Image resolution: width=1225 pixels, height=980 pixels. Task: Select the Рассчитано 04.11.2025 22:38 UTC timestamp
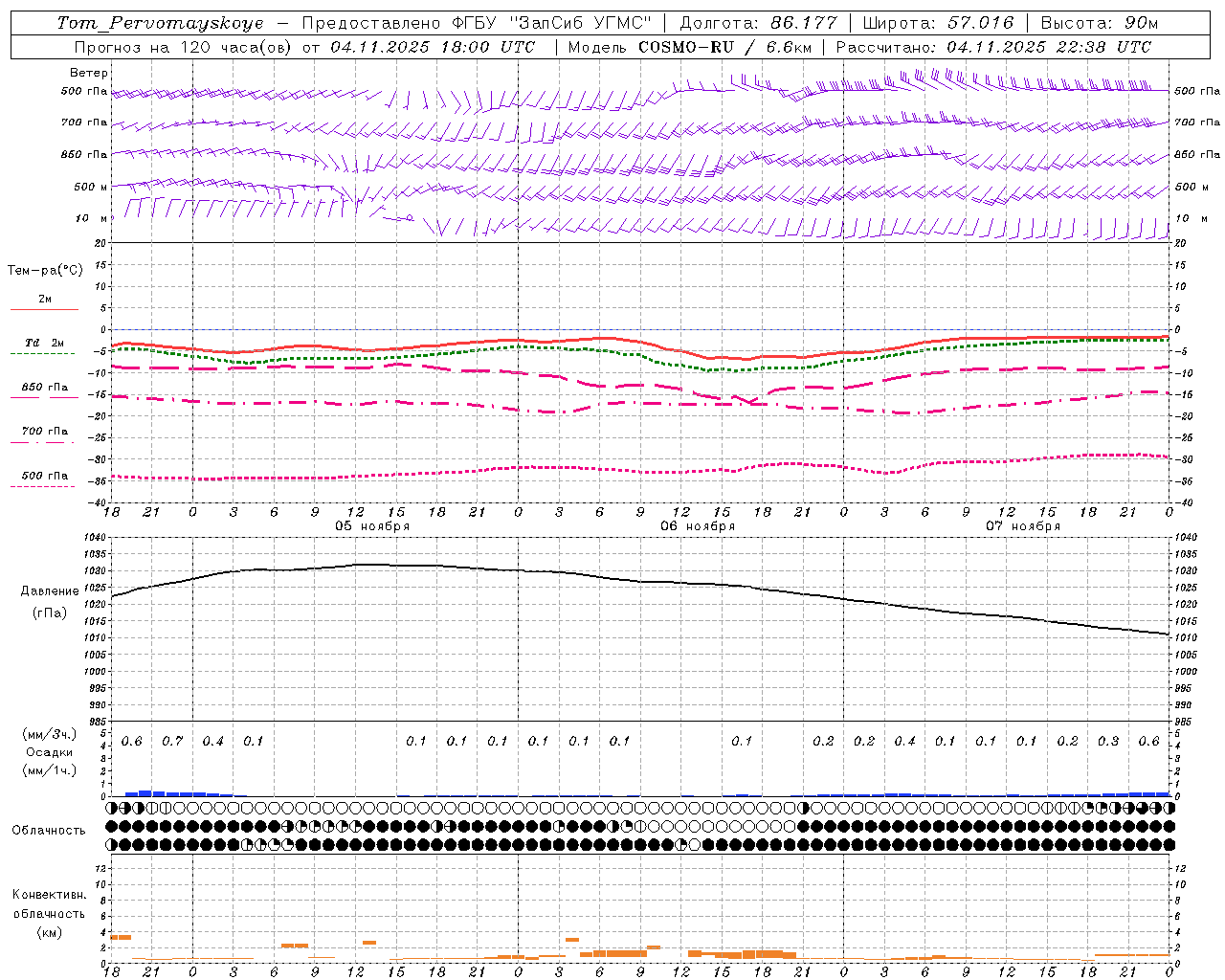993,47
